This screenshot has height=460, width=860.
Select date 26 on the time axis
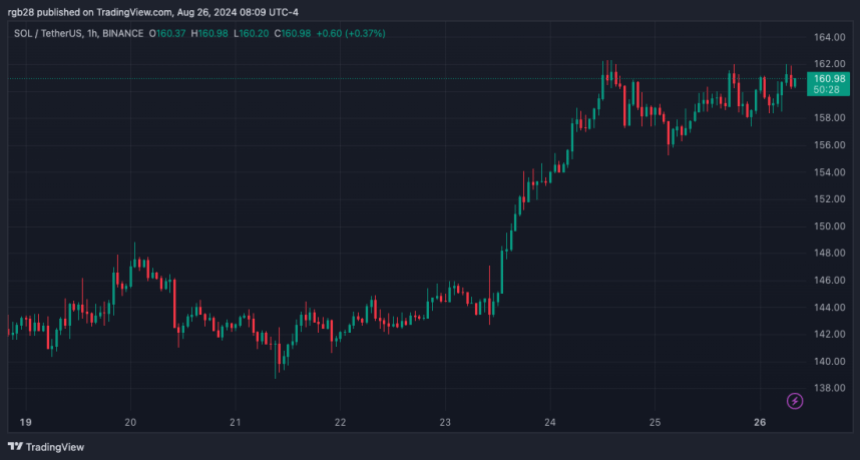[760, 422]
